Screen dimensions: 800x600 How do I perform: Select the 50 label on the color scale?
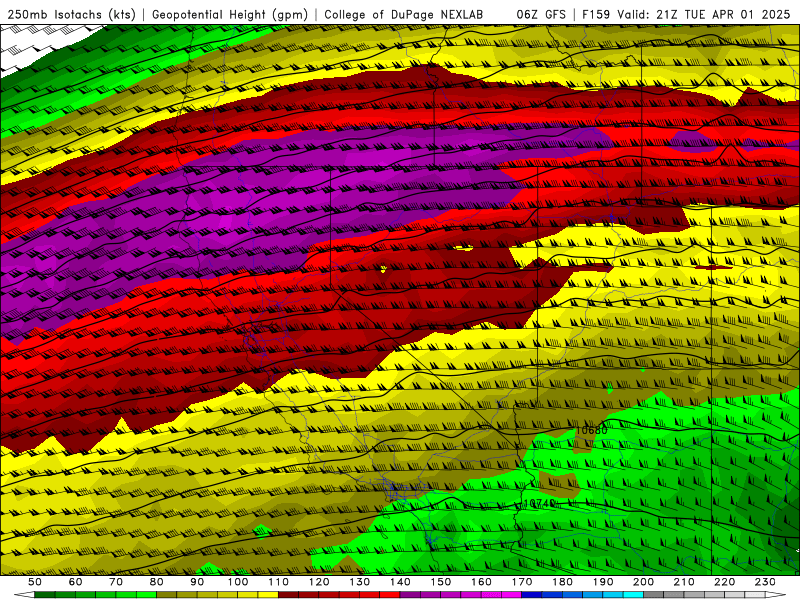point(35,582)
